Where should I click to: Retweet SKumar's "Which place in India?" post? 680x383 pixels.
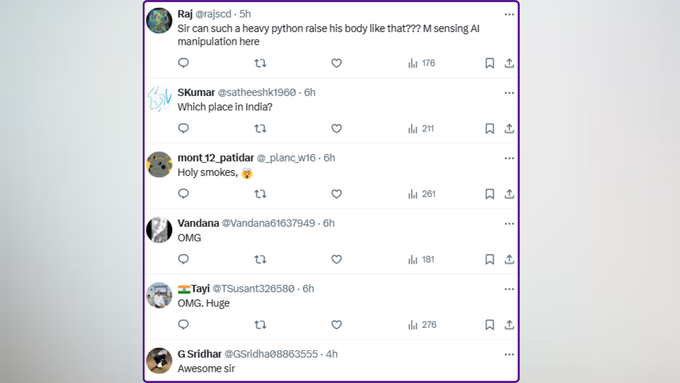[260, 128]
